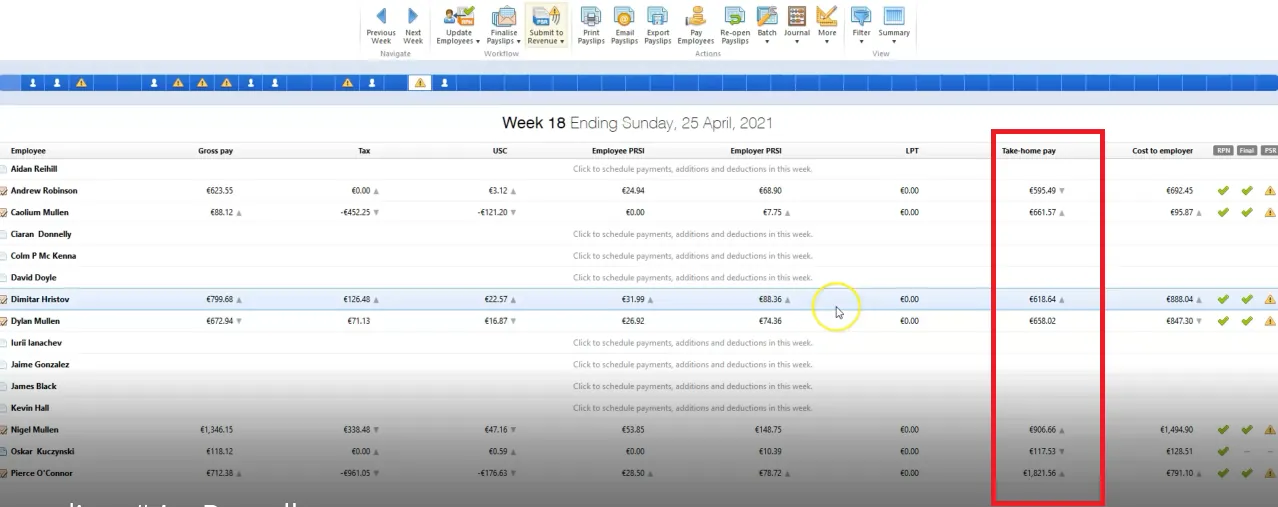The image size is (1278, 507).
Task: Click Dimitar Hristov's USC value €22.57
Action: 496,299
